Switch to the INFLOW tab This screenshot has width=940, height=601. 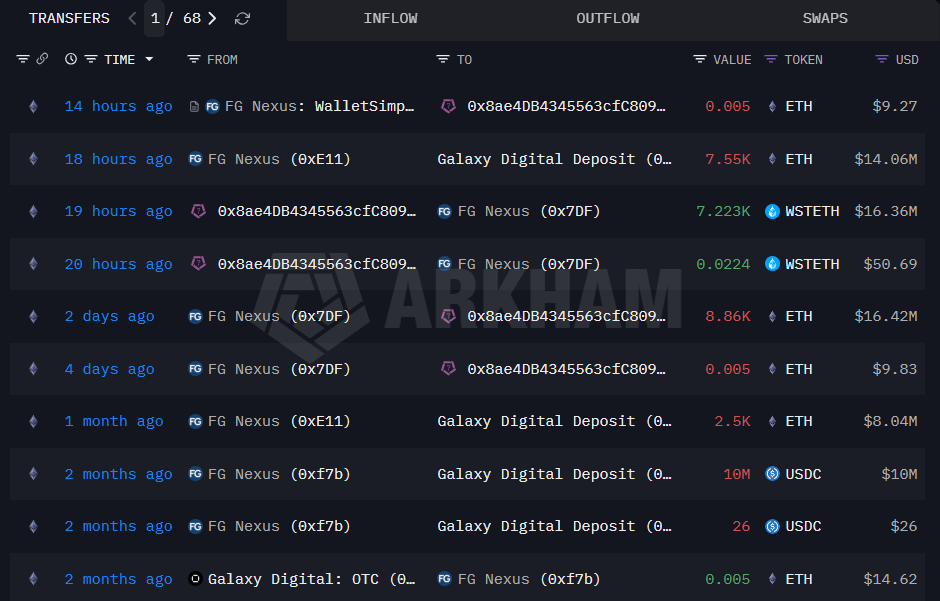(x=391, y=18)
